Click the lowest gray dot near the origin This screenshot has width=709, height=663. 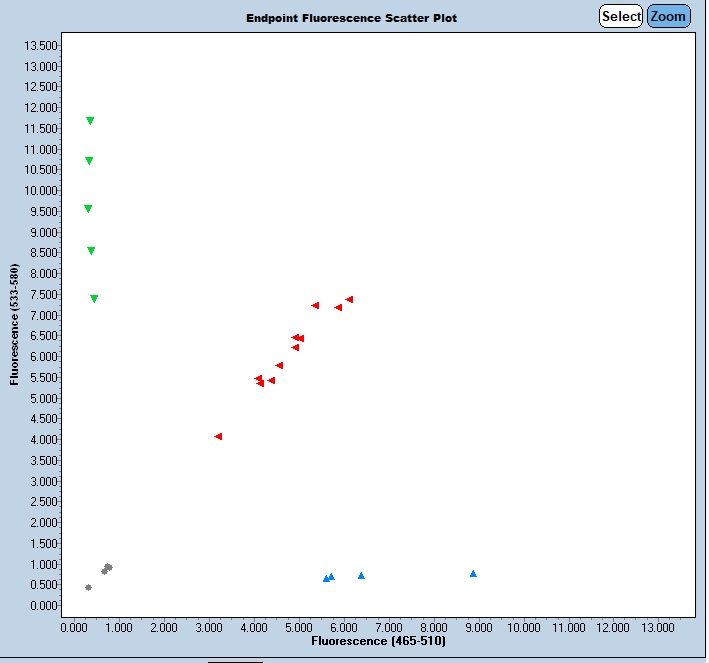tap(88, 587)
